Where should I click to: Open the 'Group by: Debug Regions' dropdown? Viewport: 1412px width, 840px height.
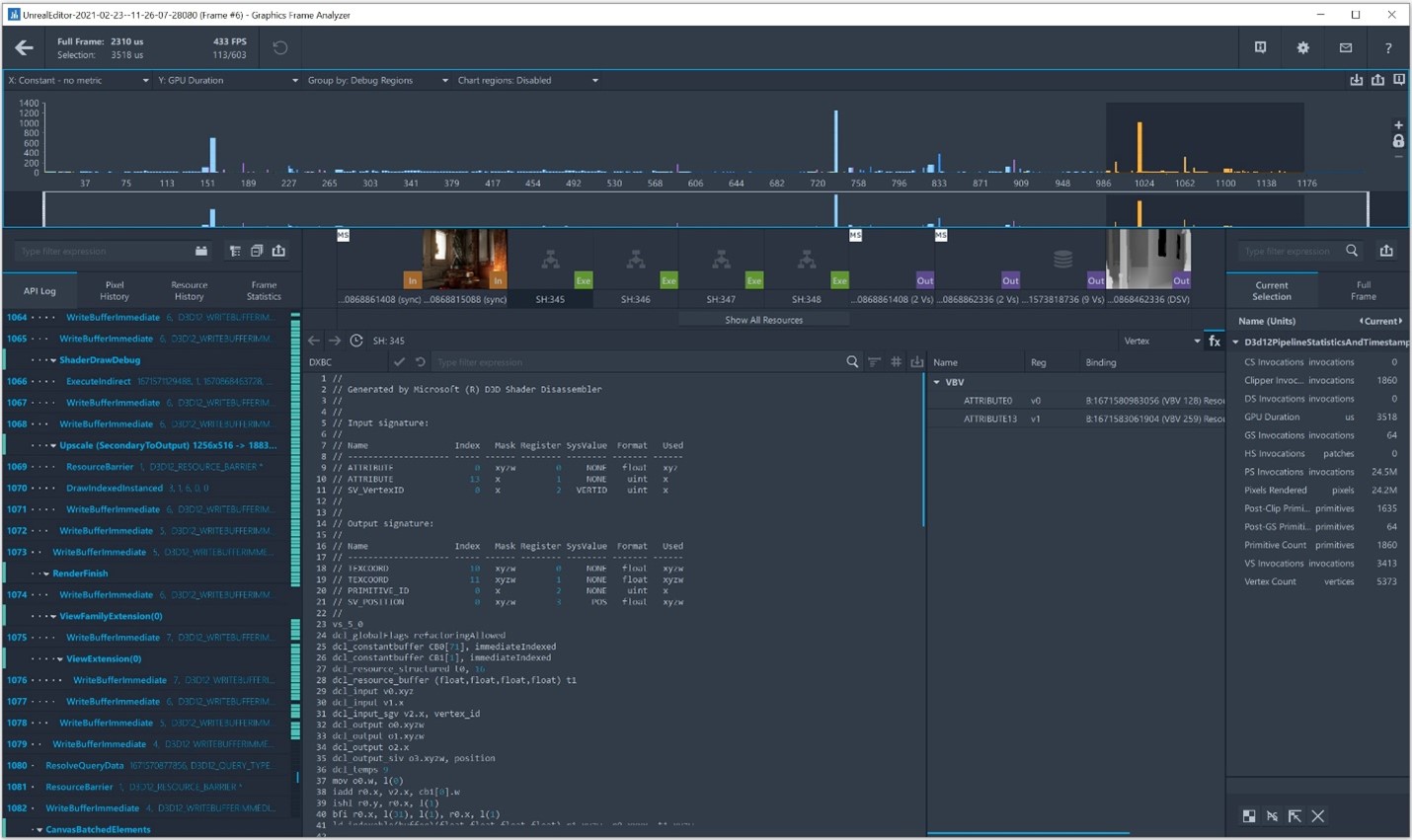pos(377,80)
